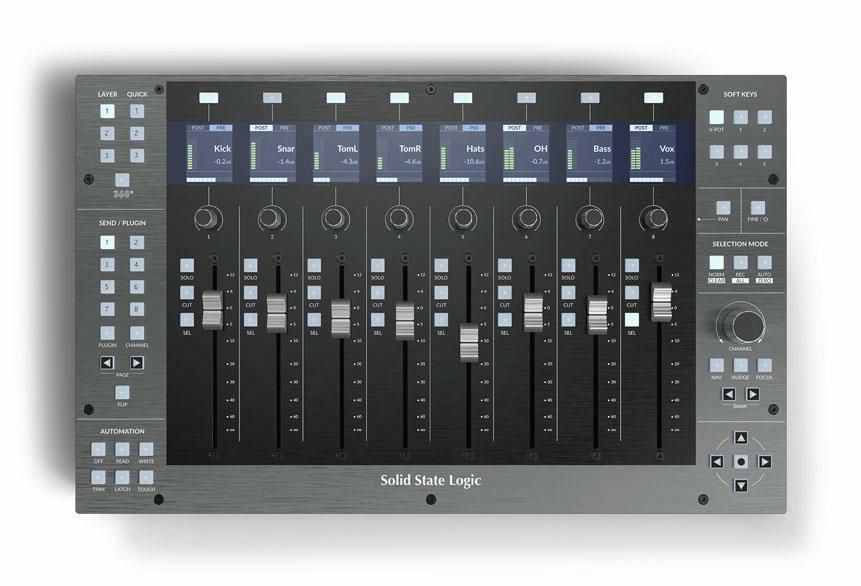Click the V-POT soft key
861x586 pixels.
(717, 117)
